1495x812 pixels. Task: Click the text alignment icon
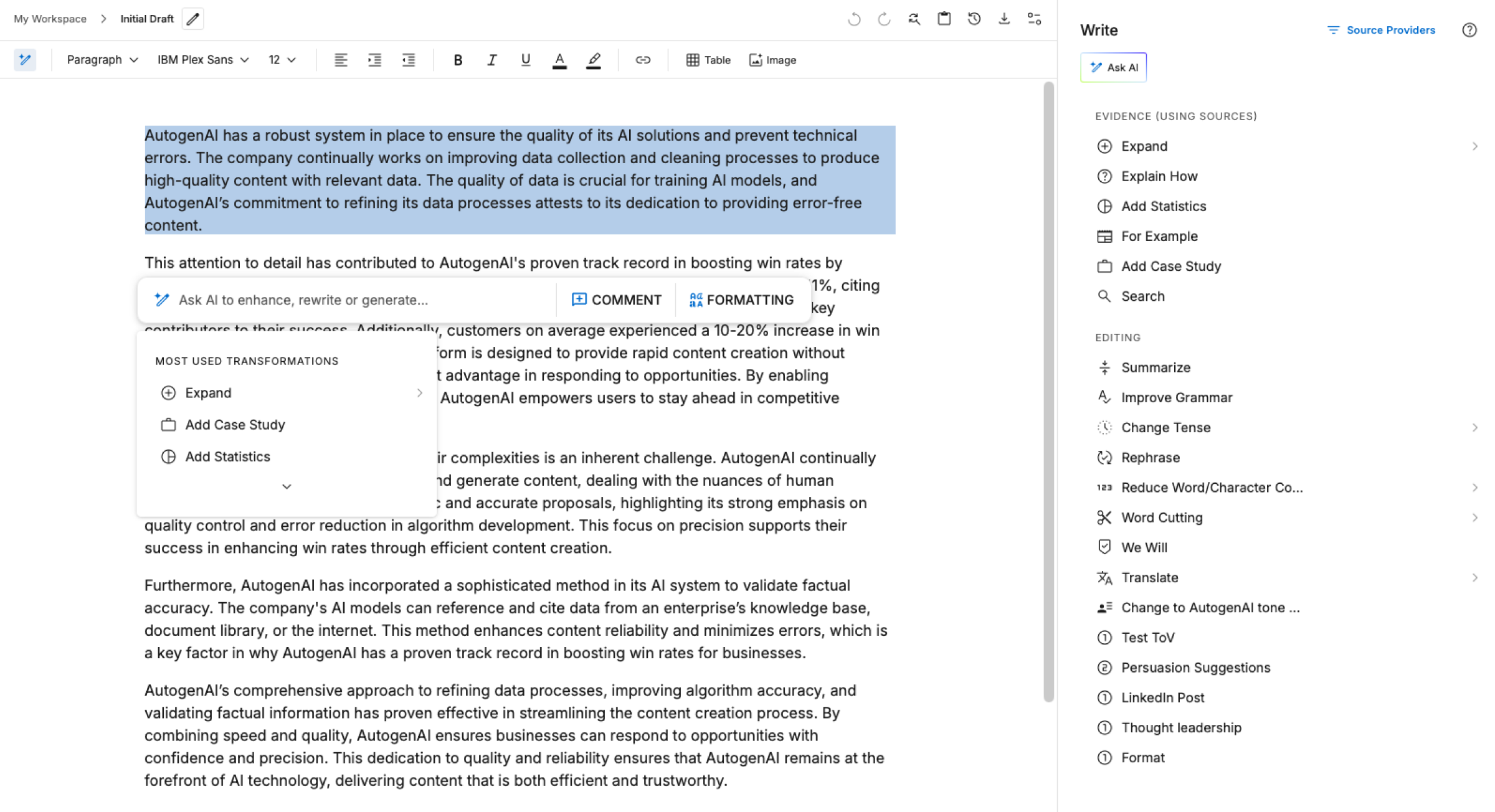click(x=341, y=60)
